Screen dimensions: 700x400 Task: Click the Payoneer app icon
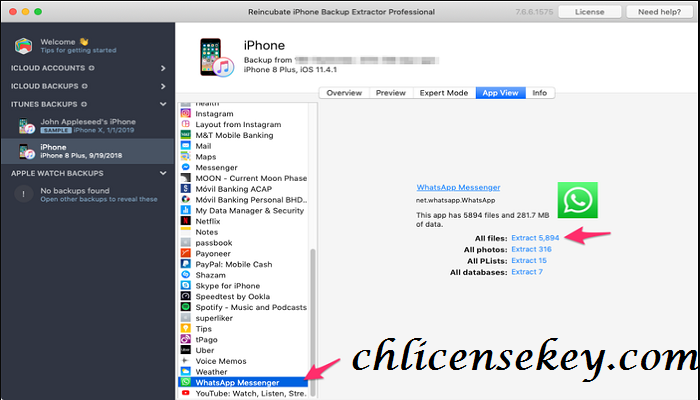[186, 253]
